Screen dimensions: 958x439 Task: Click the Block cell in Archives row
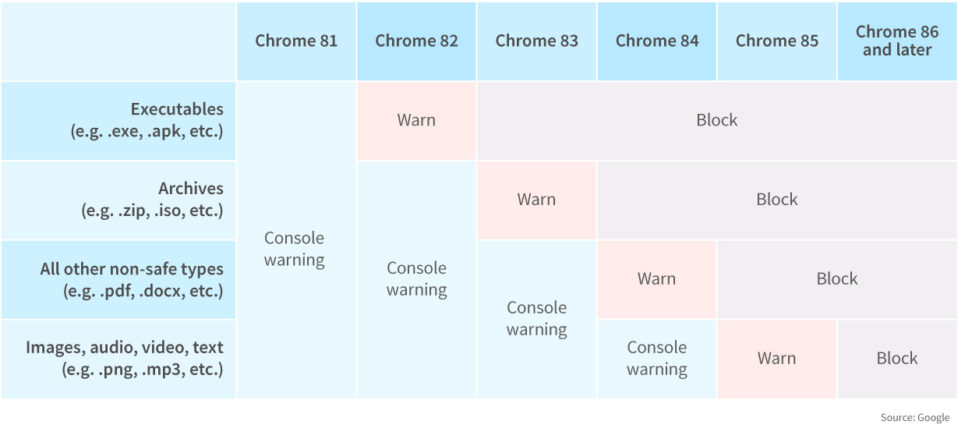(777, 200)
